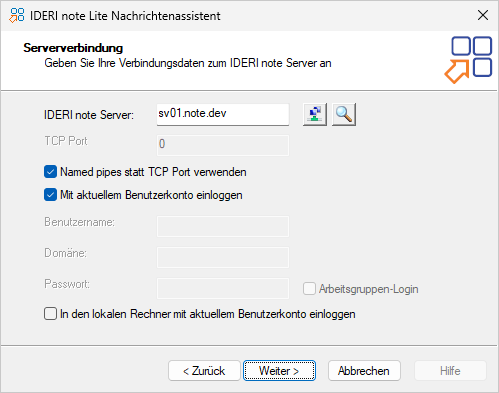499x393 pixels.
Task: Click the 'IDERI note Server:' label
Action: coord(89,115)
